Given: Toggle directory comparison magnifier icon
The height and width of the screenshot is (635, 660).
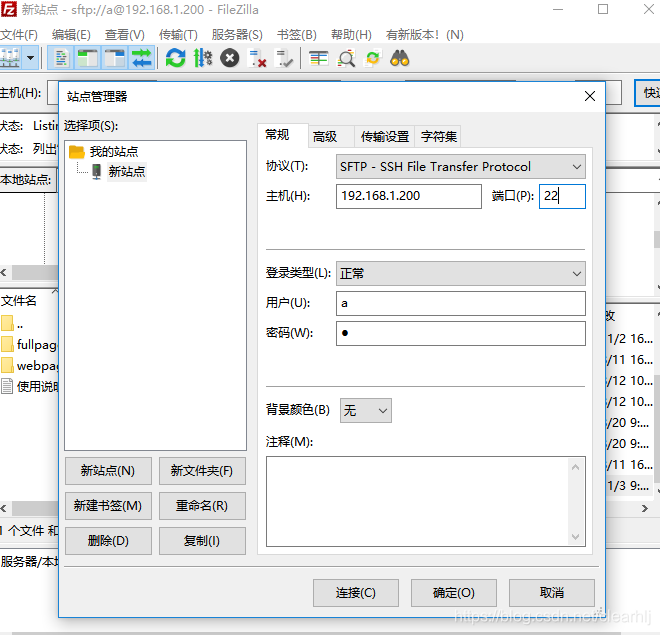Looking at the screenshot, I should (346, 58).
